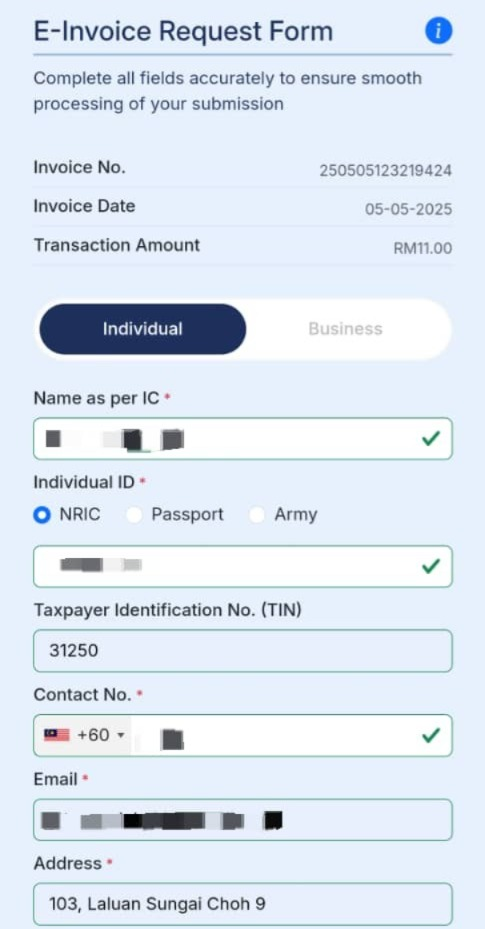The width and height of the screenshot is (485, 929).
Task: Select the Individual tab
Action: 143,329
